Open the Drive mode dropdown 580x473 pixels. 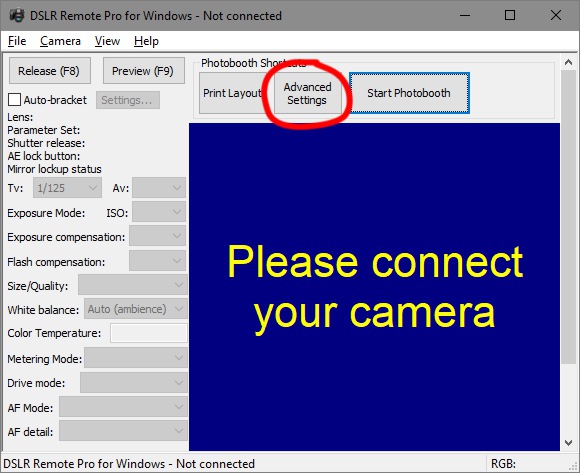tap(134, 382)
